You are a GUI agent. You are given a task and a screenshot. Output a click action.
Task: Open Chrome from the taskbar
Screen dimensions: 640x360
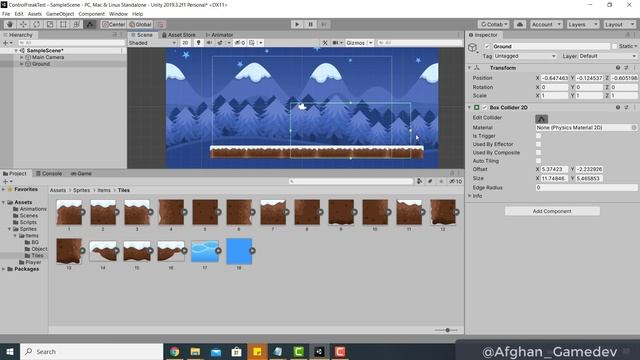[x=174, y=351]
